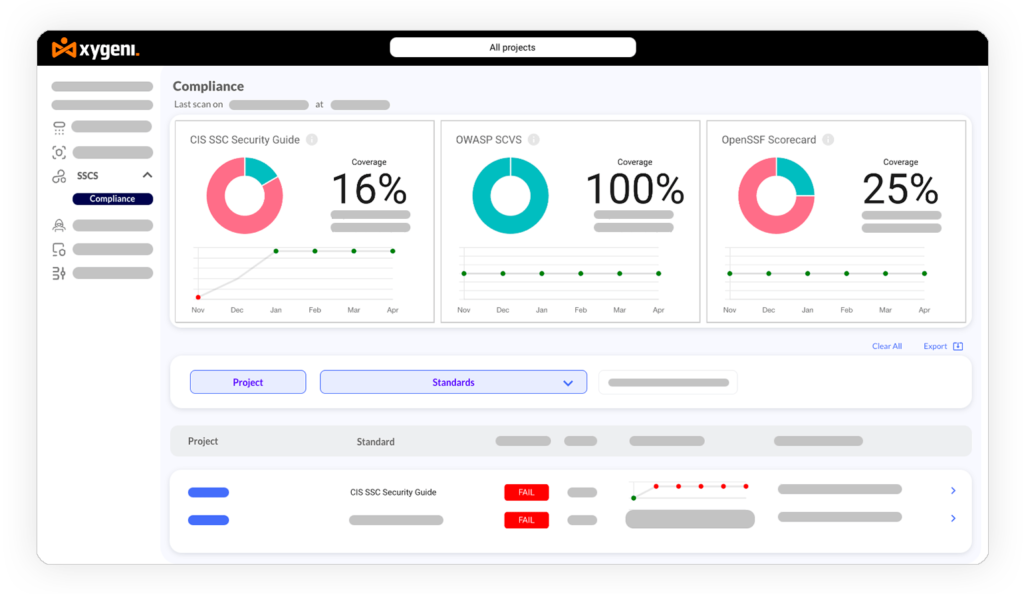Image resolution: width=1024 pixels, height=594 pixels.
Task: Show info for OpenSSF Scorecard
Action: (828, 140)
